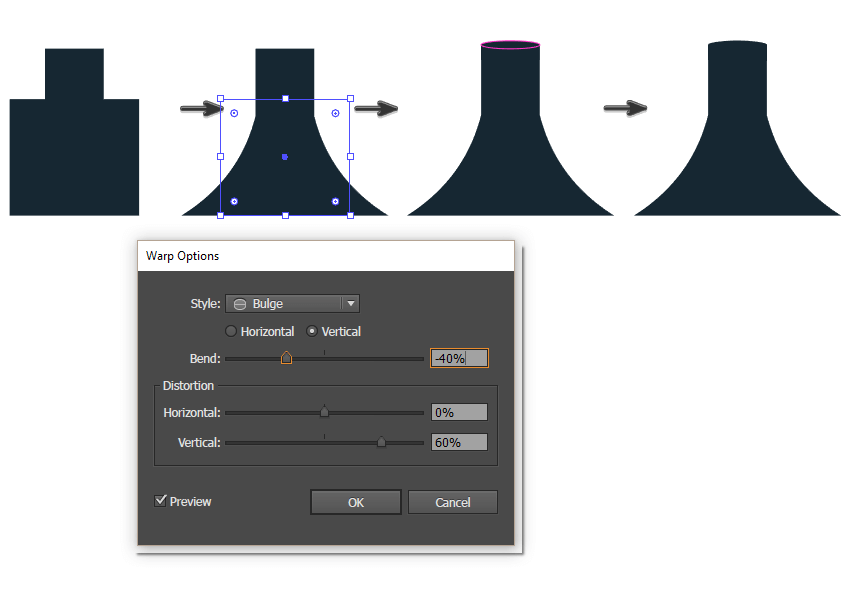Viewport: 850px width, 589px height.
Task: Click the Bend value field showing -40%
Action: pyautogui.click(x=458, y=357)
